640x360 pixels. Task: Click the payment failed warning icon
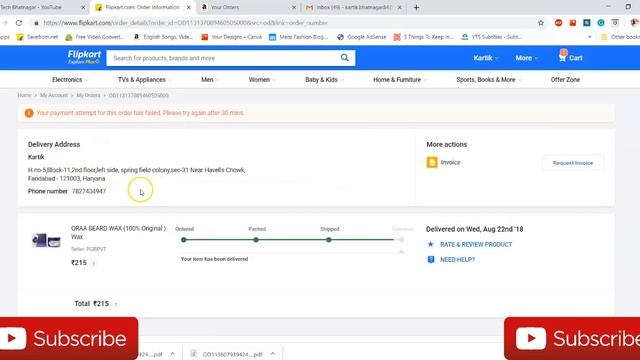point(29,113)
